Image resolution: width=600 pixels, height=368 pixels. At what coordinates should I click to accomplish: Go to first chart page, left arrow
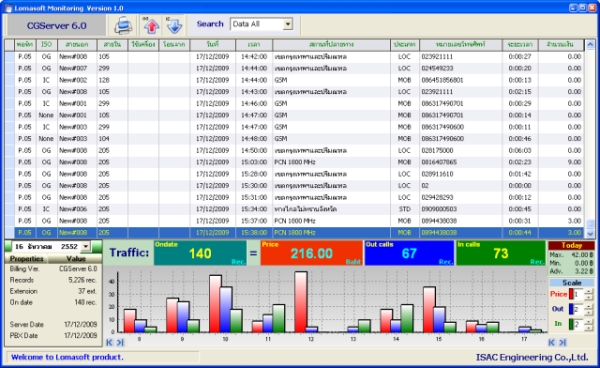click(109, 342)
